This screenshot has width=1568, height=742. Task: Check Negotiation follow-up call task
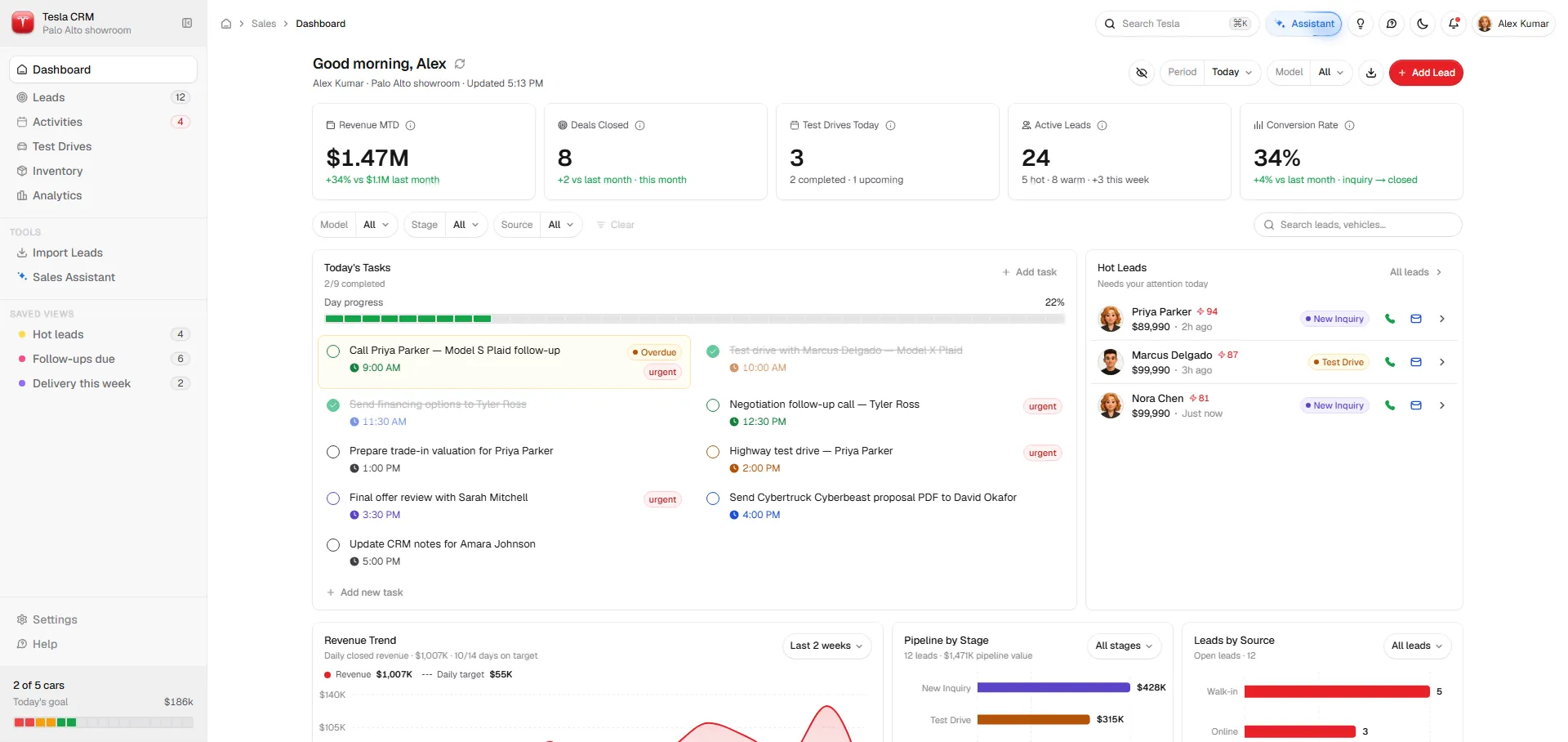[713, 405]
